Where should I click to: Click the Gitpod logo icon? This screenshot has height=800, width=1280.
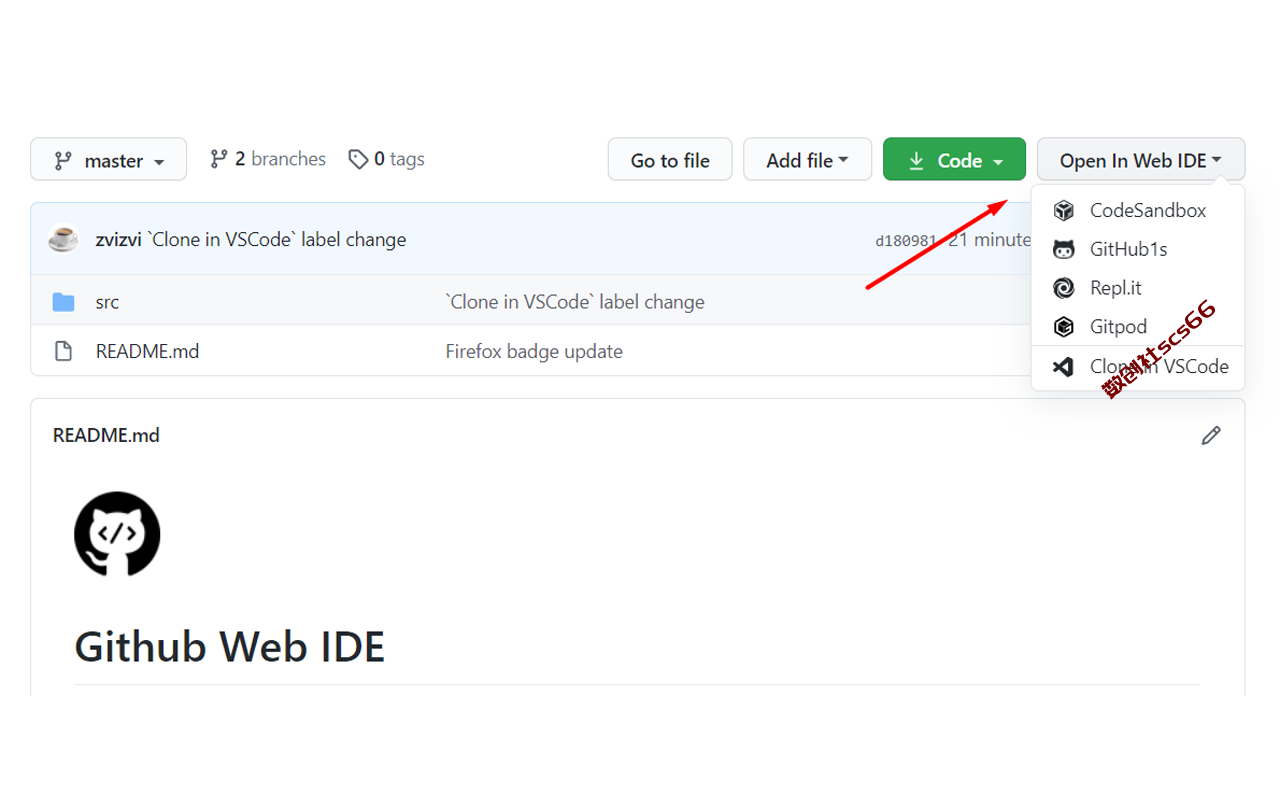1064,327
